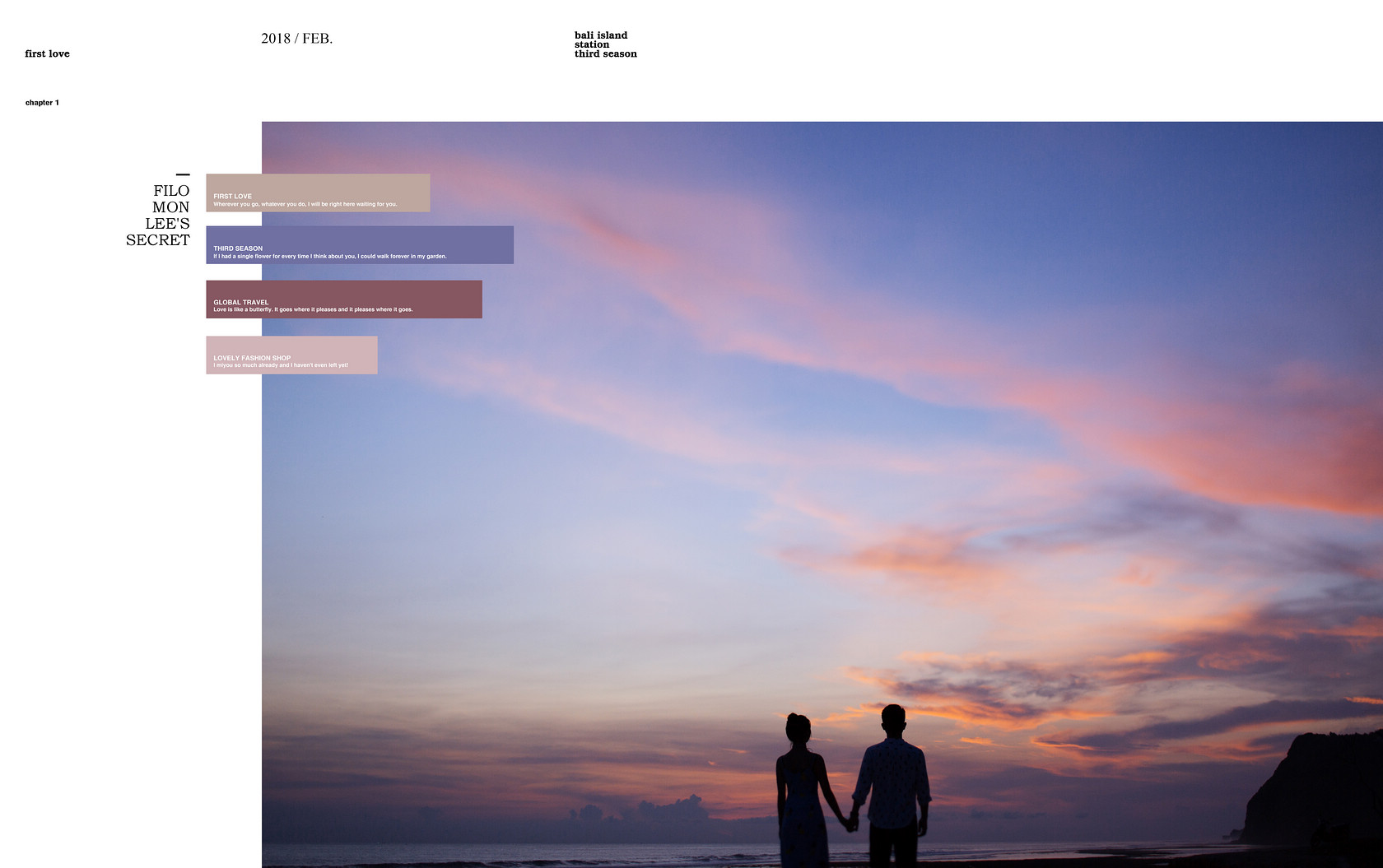This screenshot has width=1383, height=868.
Task: Click the word 'SECRET' in the title
Action: click(157, 240)
